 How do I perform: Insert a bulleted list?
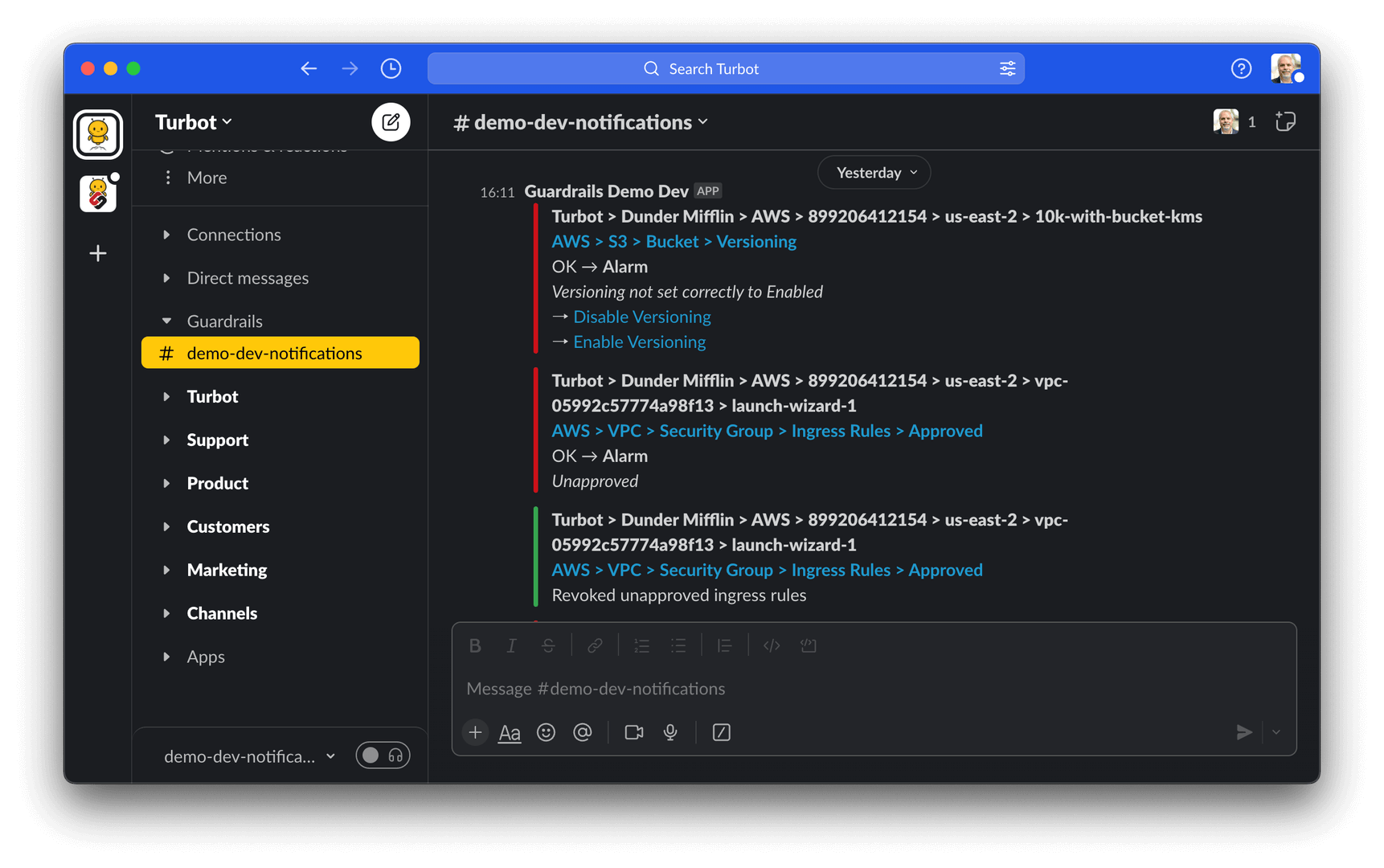click(678, 645)
